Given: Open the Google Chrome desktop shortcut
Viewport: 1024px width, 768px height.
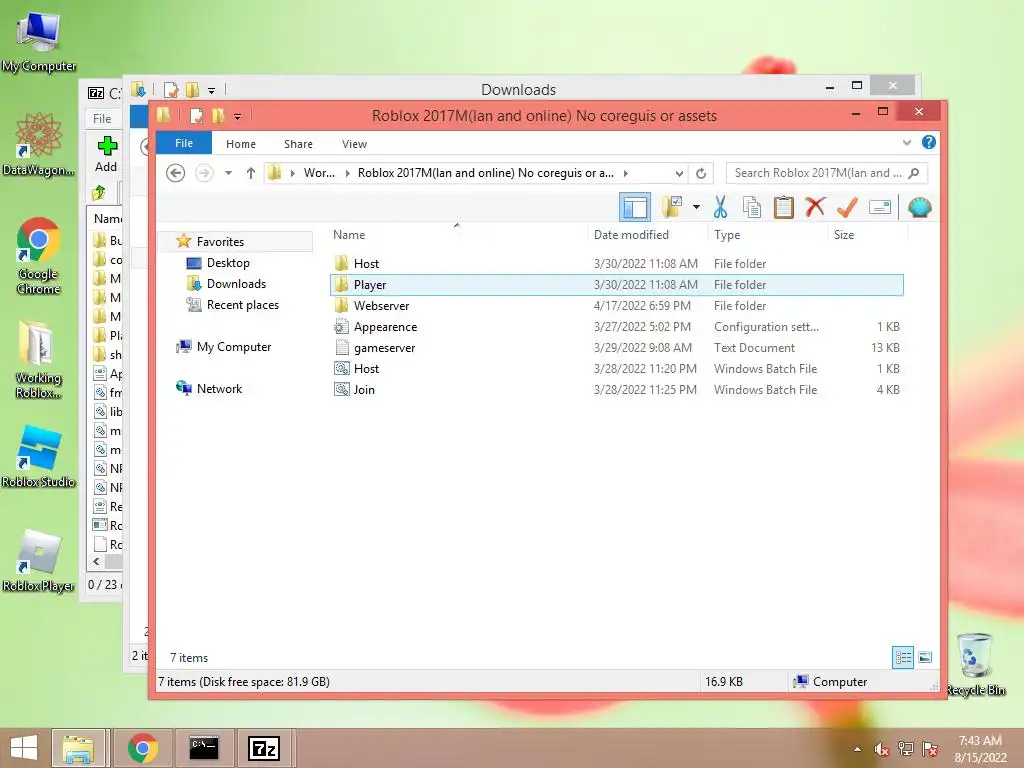Looking at the screenshot, I should pyautogui.click(x=39, y=256).
